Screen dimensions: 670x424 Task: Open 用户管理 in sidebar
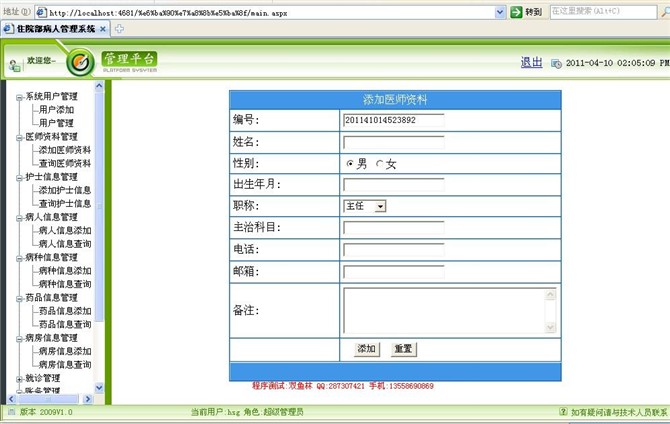56,123
